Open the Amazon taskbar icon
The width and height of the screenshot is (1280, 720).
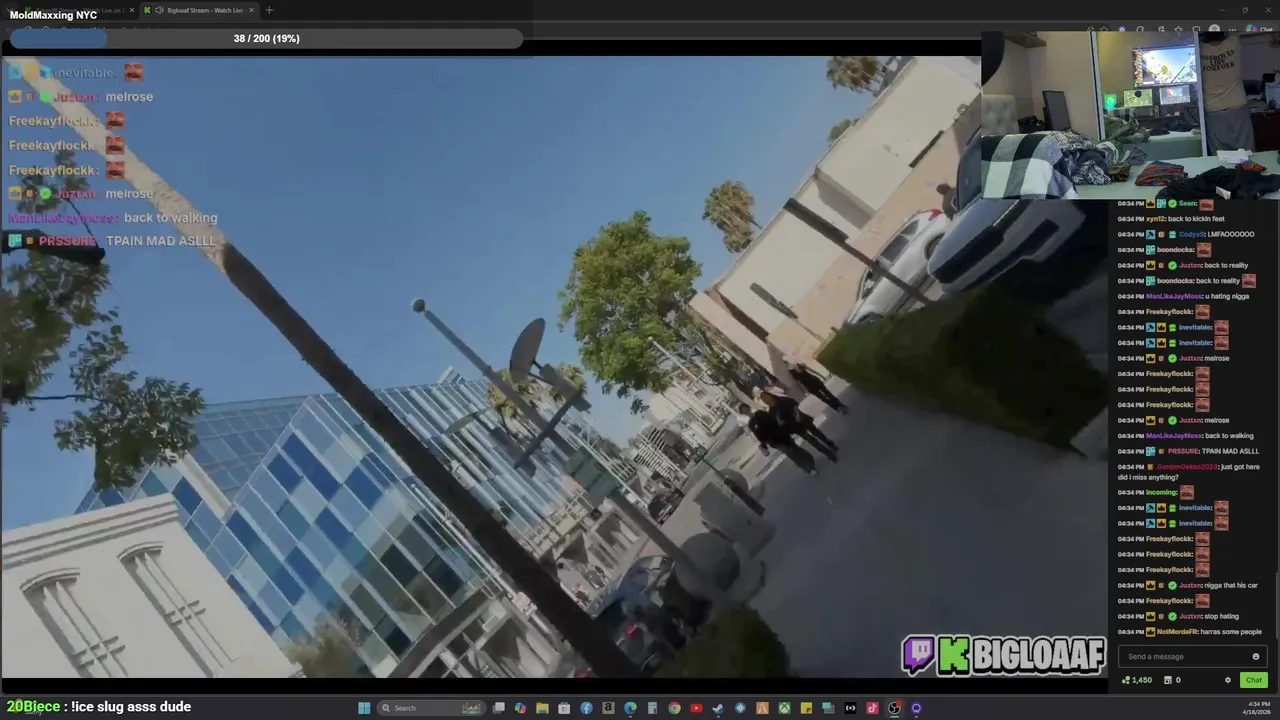(x=608, y=708)
